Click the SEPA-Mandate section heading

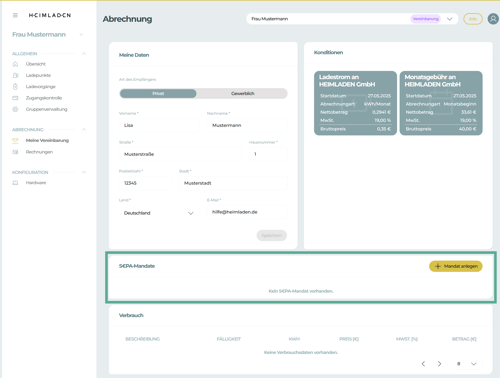[x=137, y=266]
